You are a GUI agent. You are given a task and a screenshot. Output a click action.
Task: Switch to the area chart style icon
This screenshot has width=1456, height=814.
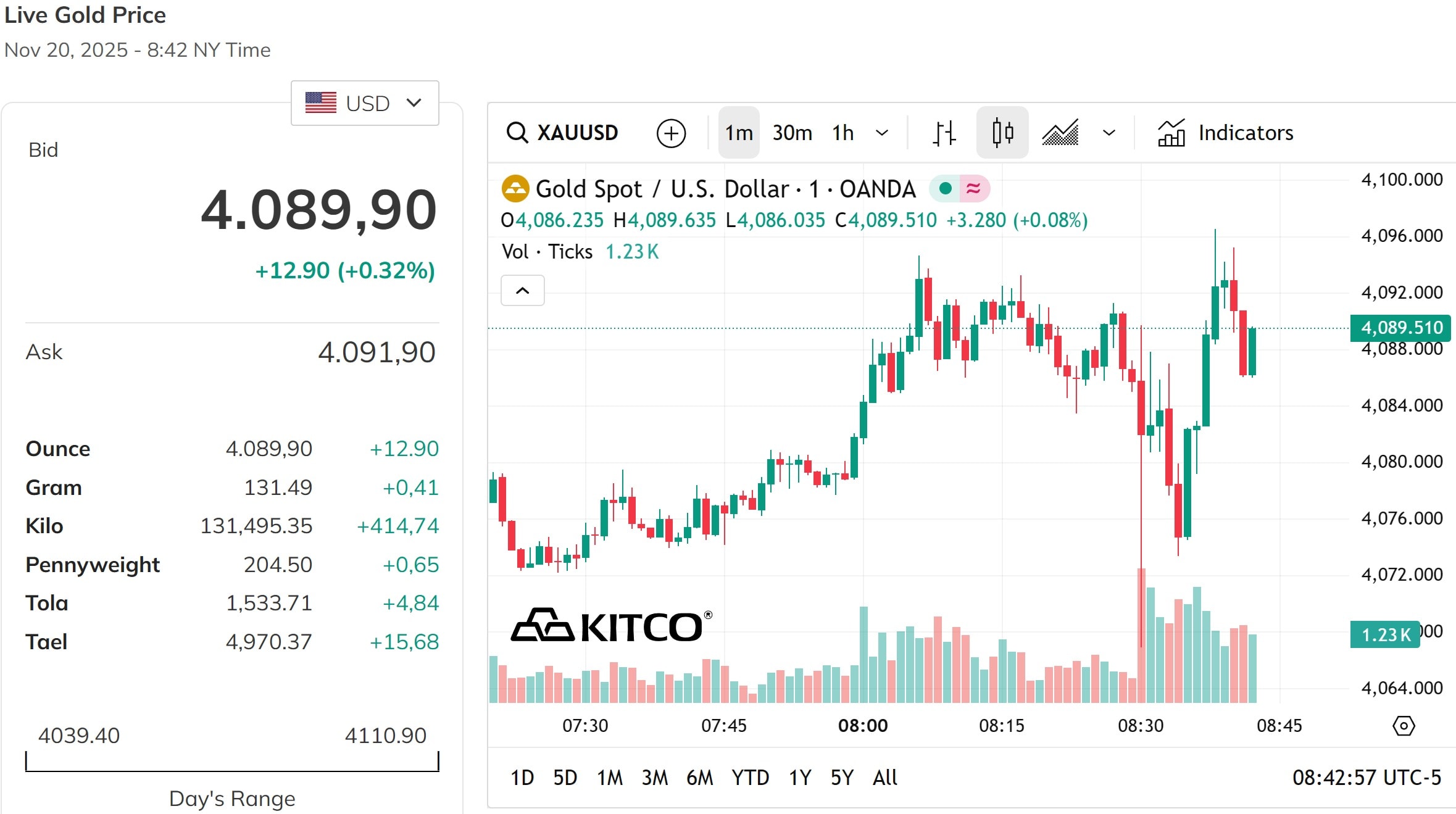click(x=1060, y=132)
